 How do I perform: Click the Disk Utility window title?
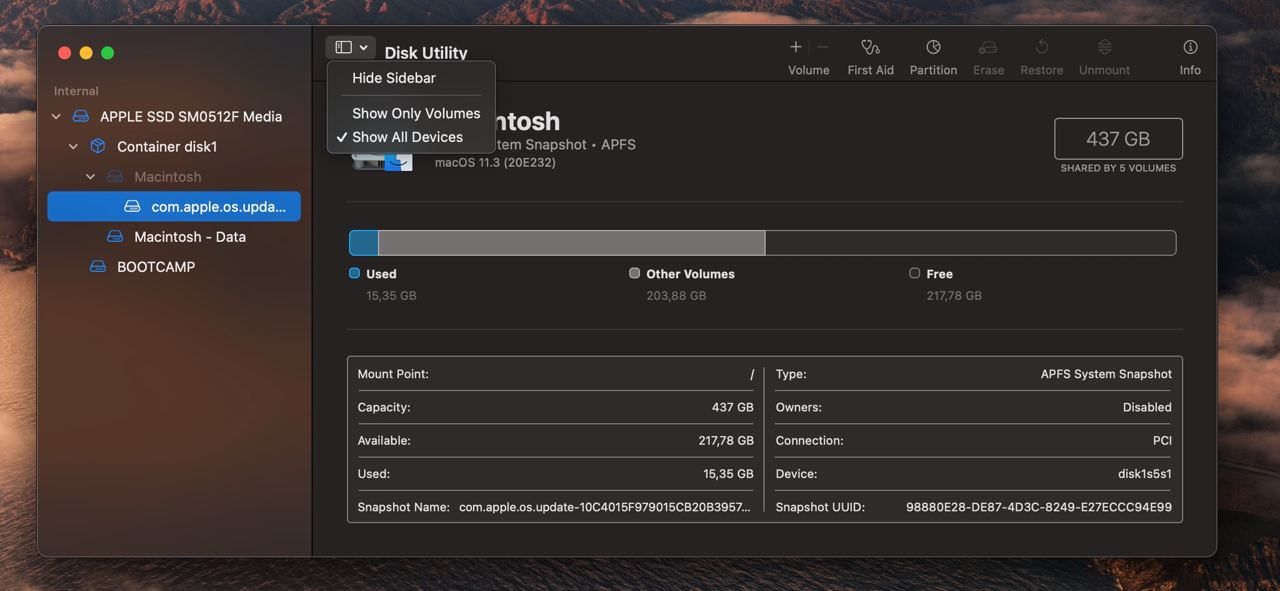coord(426,53)
